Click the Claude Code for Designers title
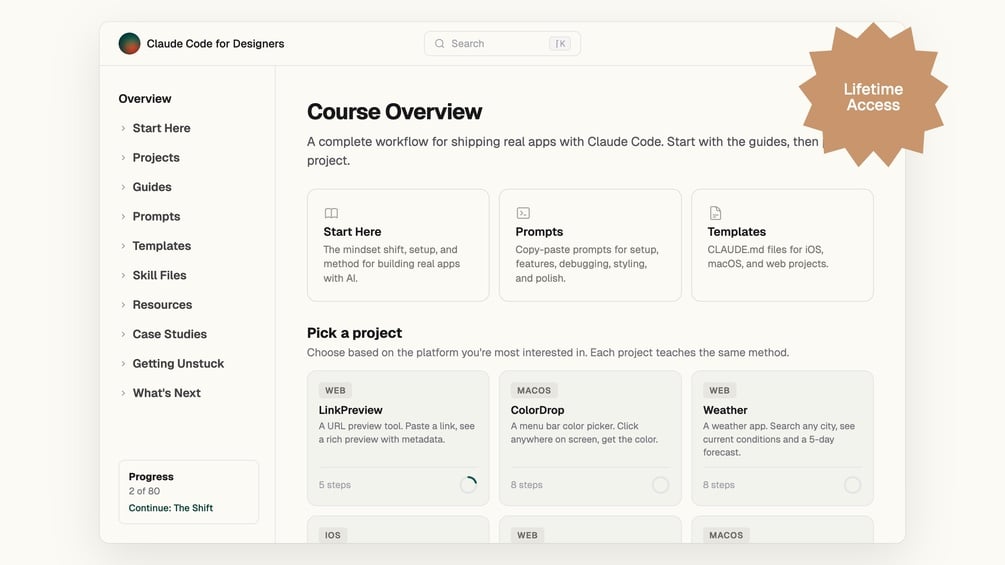 (215, 44)
